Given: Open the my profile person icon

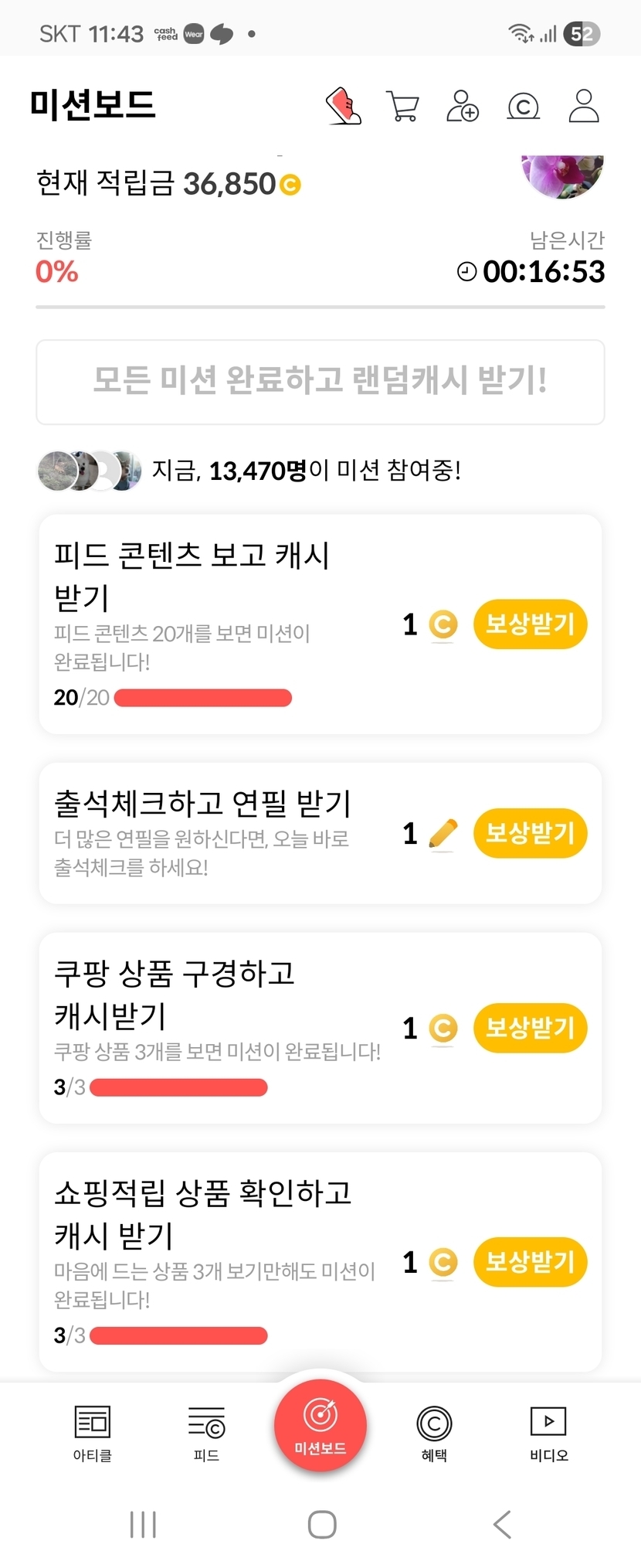Looking at the screenshot, I should (x=584, y=106).
